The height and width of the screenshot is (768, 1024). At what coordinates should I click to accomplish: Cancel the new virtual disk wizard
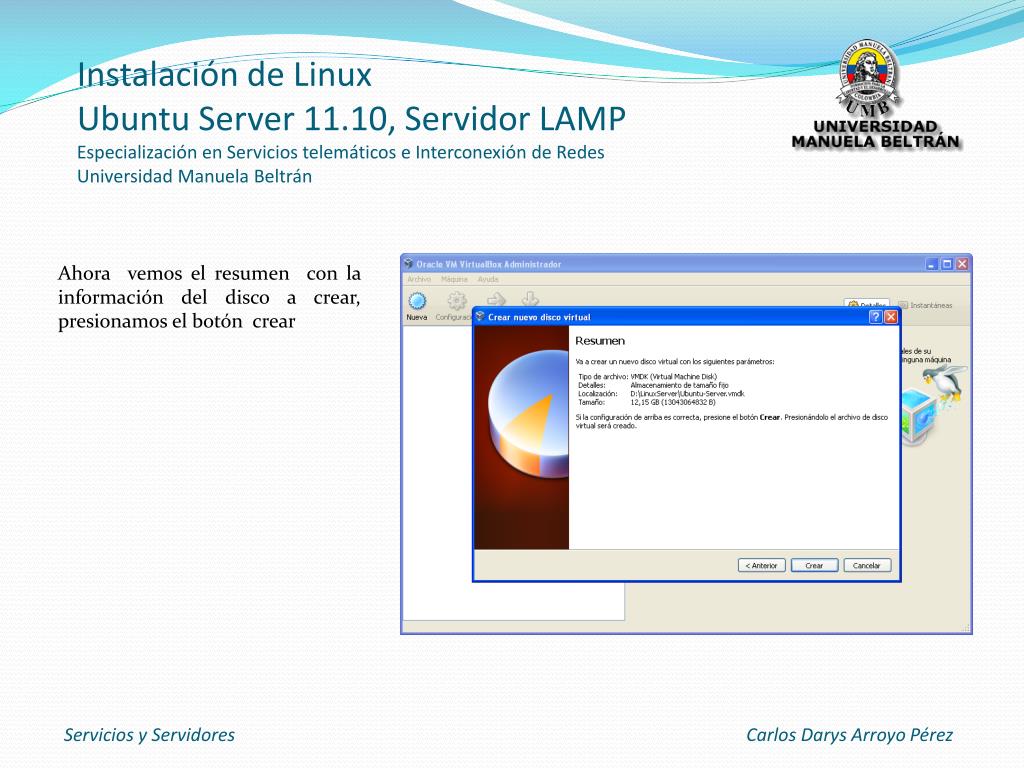(867, 566)
